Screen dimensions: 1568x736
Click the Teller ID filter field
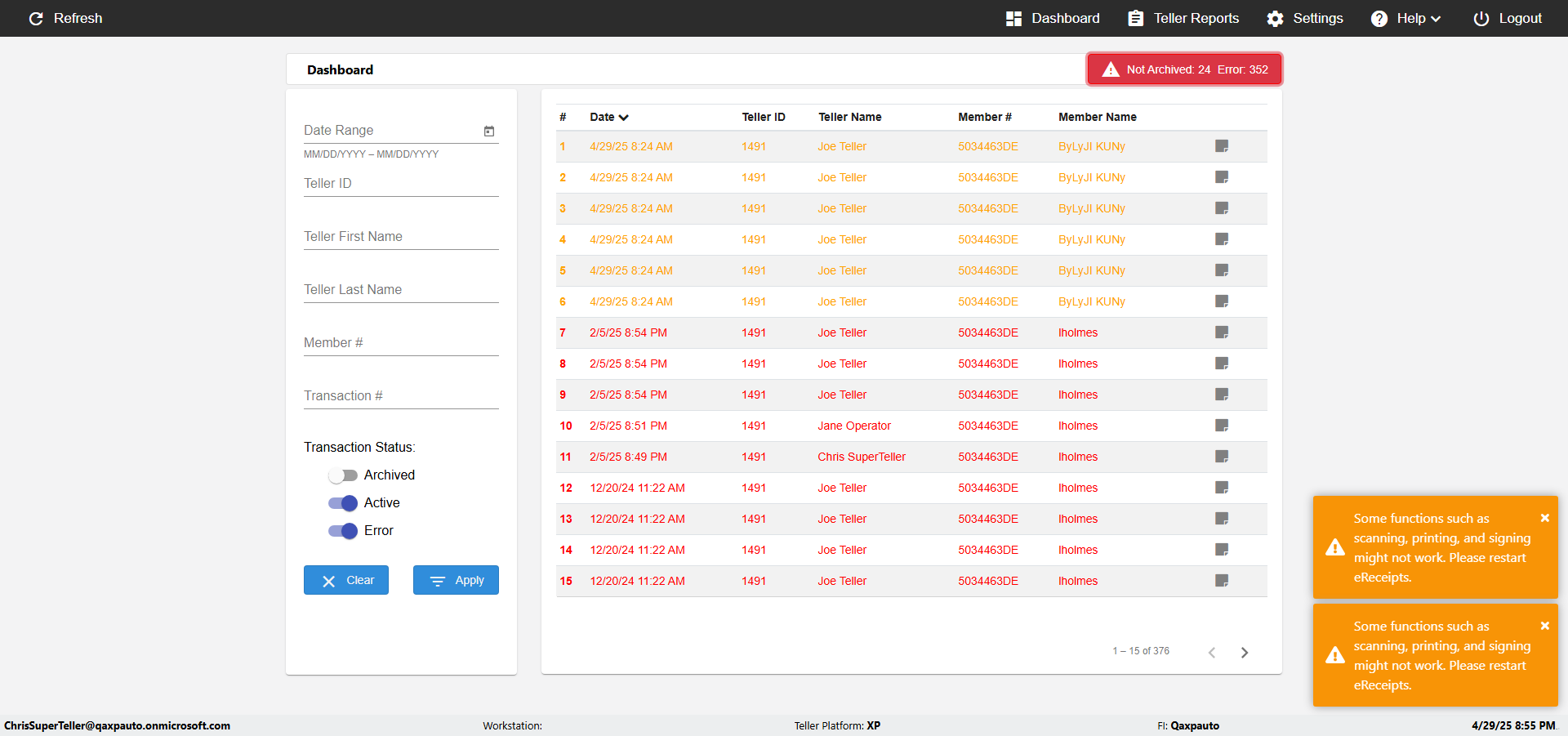(x=401, y=184)
